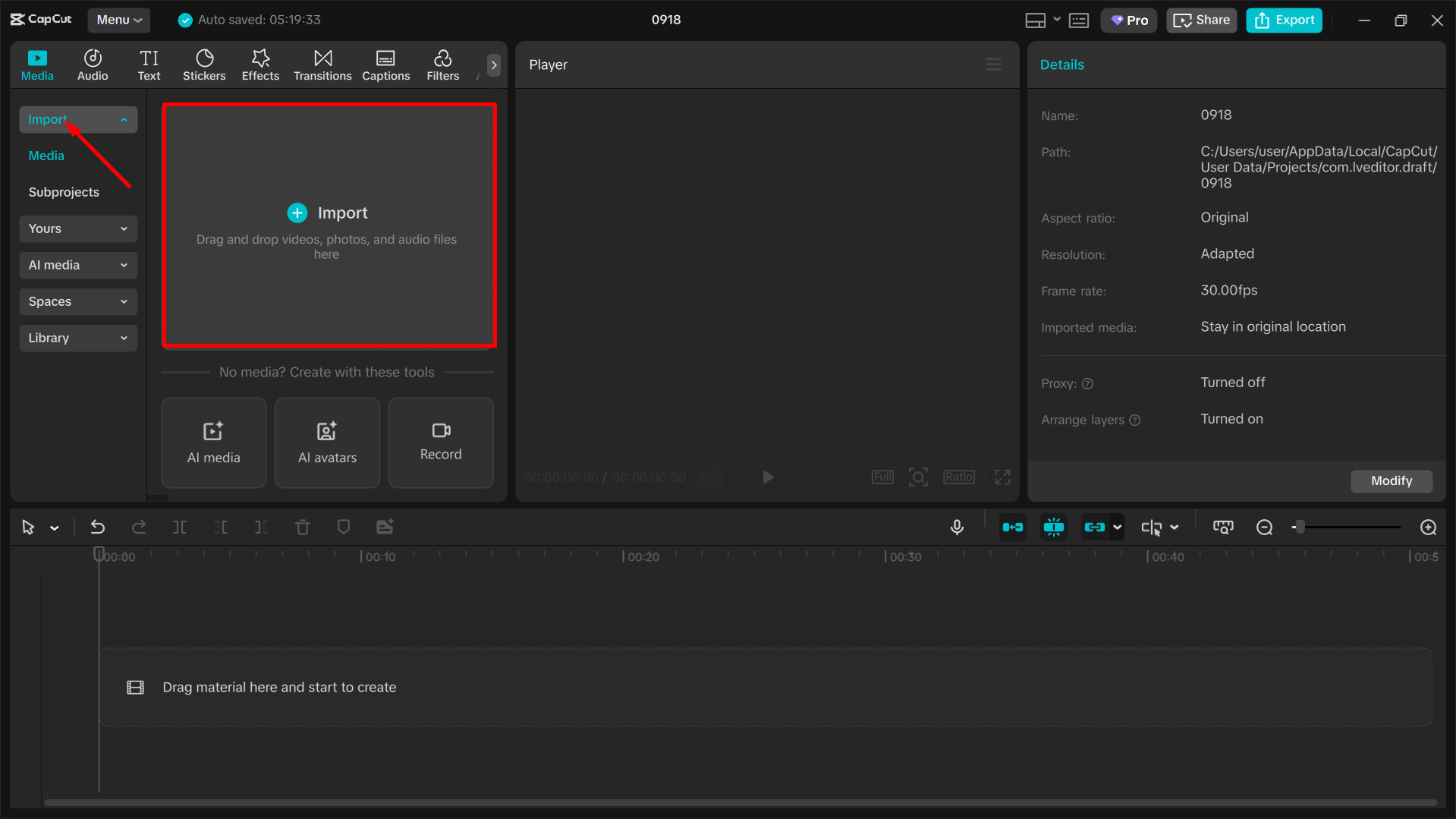Open the Menu dropdown at top left

coord(118,20)
